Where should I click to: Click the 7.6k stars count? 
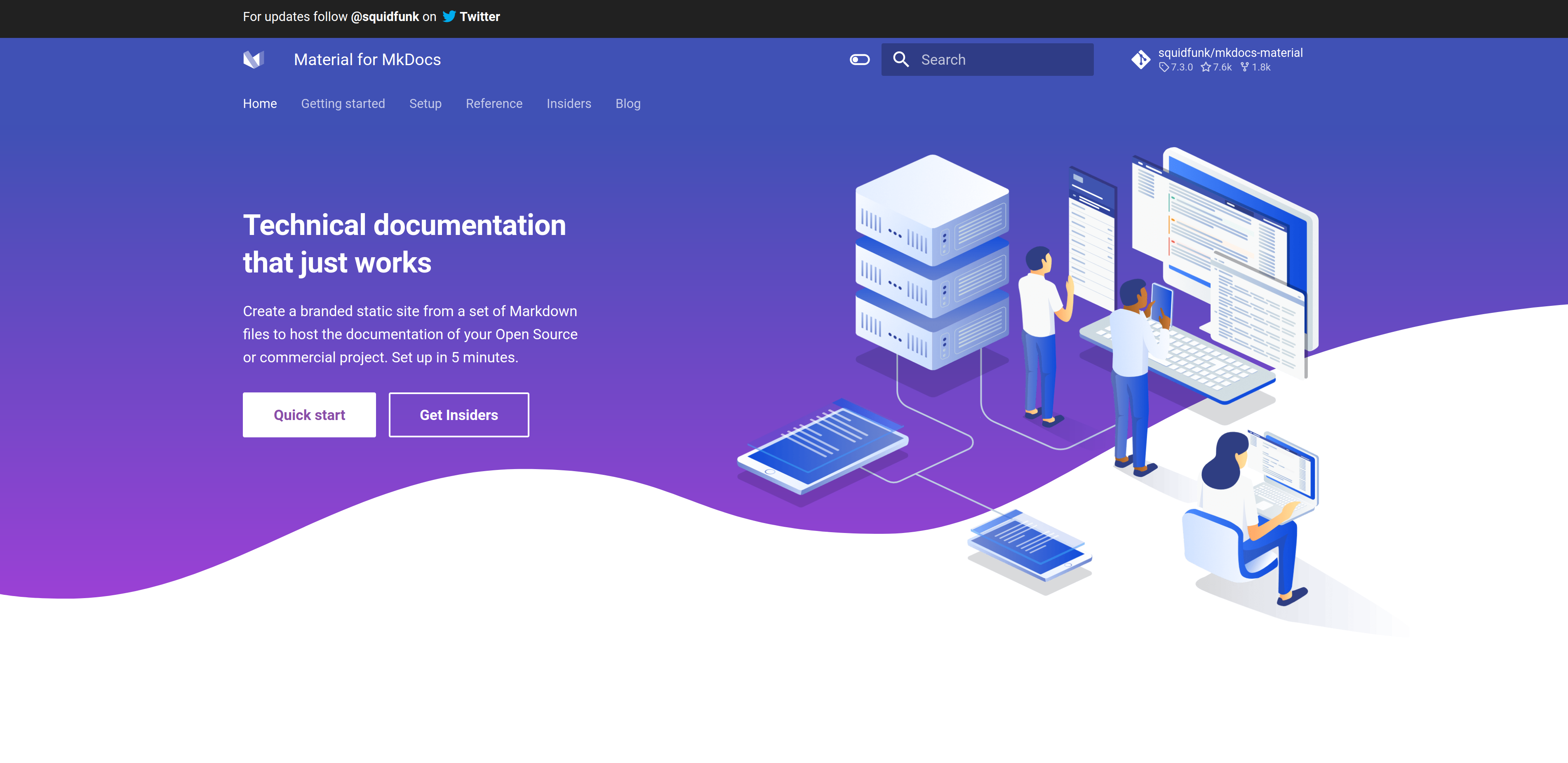coord(1216,68)
